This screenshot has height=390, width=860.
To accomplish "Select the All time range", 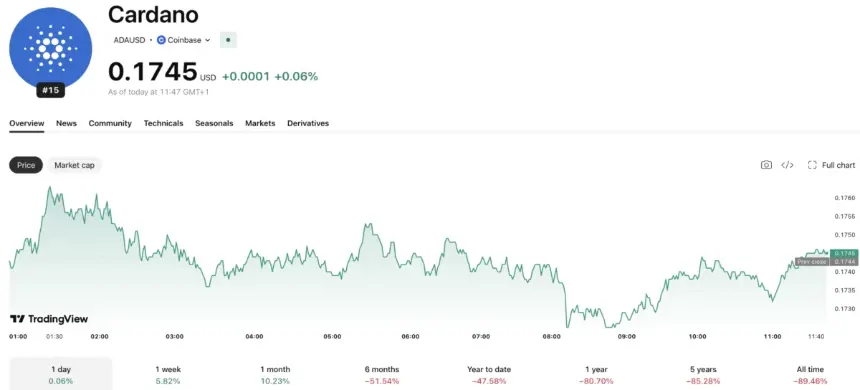I will pyautogui.click(x=810, y=375).
